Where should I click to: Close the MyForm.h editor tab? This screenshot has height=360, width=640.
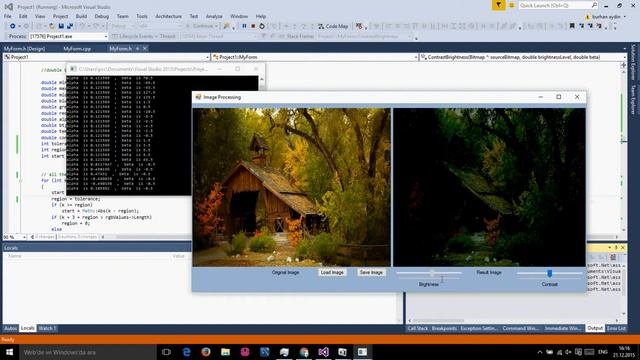tap(145, 49)
